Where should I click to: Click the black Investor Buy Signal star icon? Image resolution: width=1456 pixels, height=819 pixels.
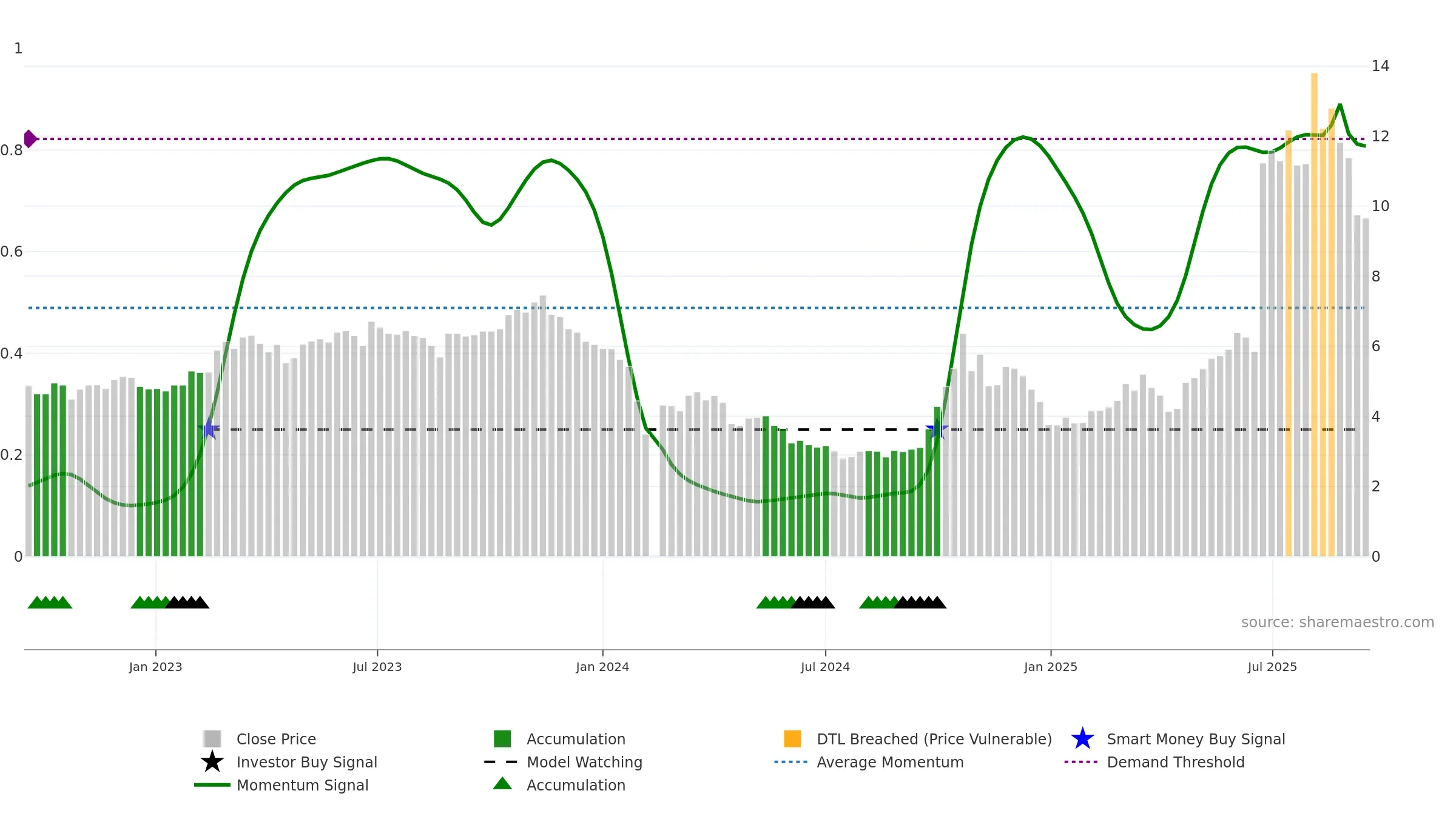coord(212,761)
